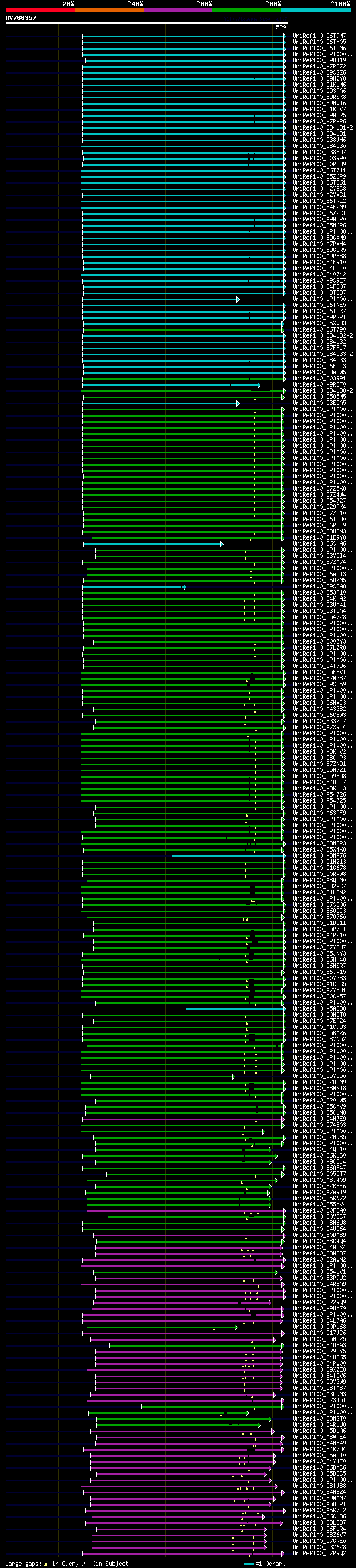Screen dimensions: 356x1568
Task: Select the UniRef100_P54725 label
Action: 319,800
